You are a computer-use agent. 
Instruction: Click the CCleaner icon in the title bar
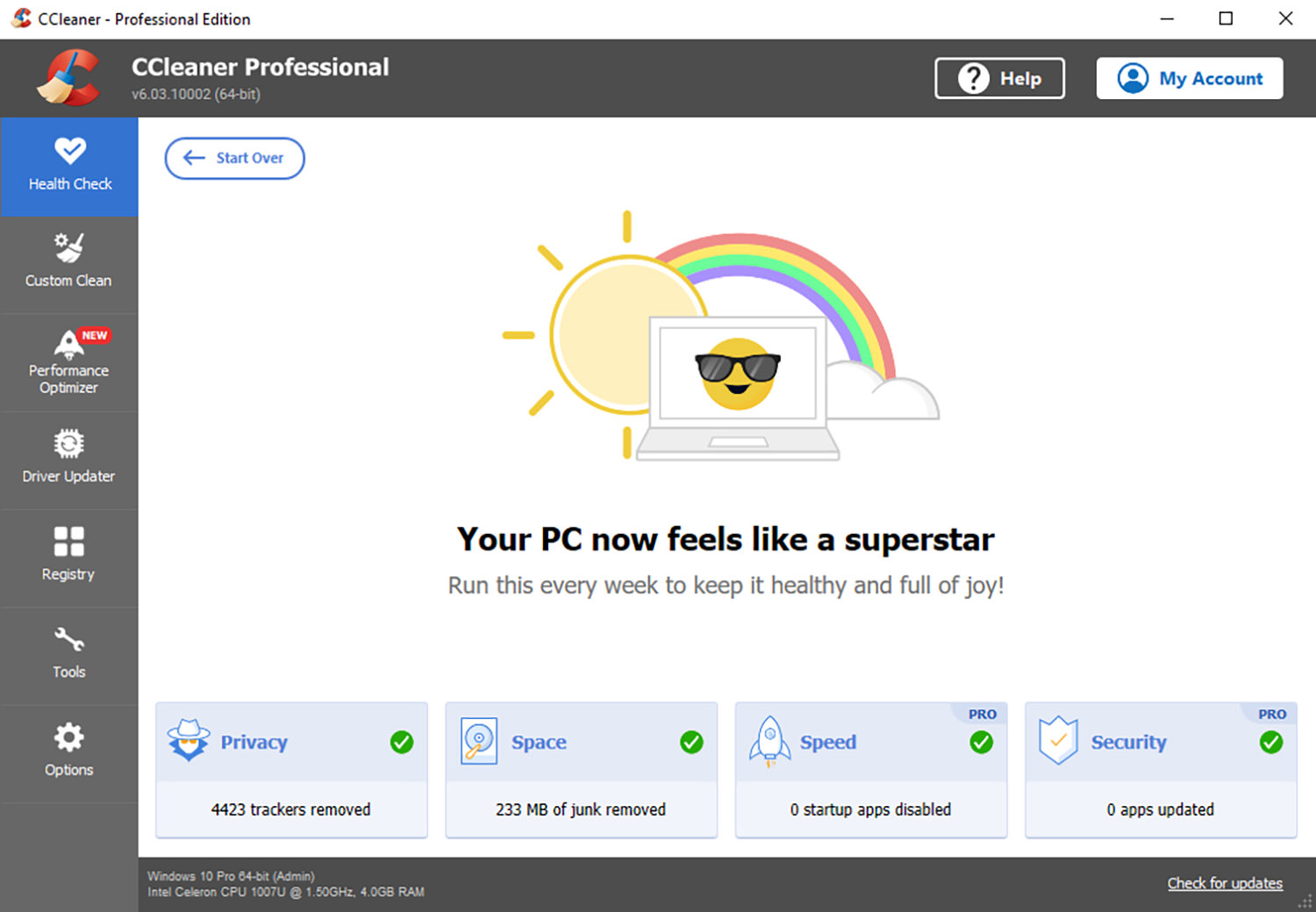pyautogui.click(x=21, y=18)
